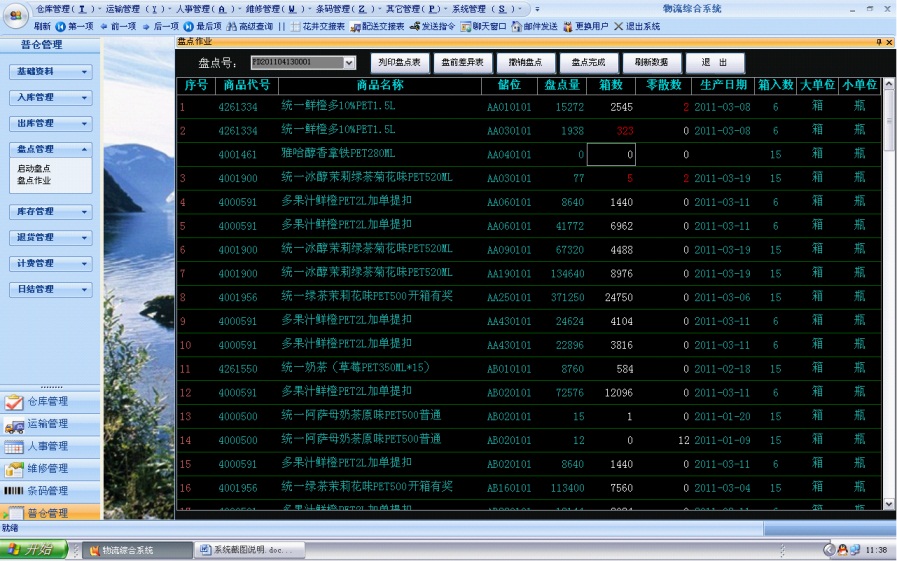
Task: Open 普仓管理 icon at sidebar bottom
Action: 14,513
